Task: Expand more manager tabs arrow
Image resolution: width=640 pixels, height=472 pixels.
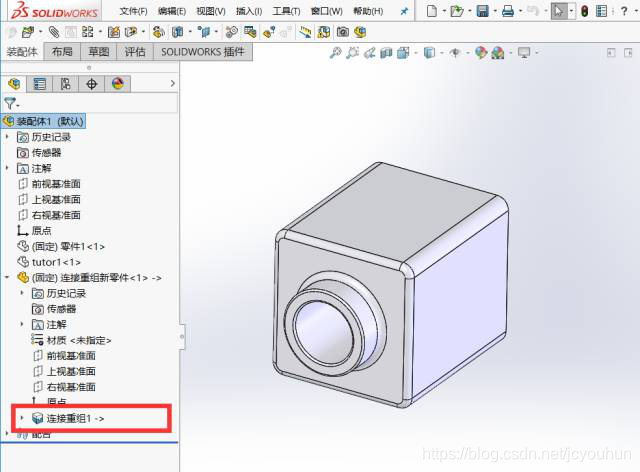Action: click(x=173, y=83)
